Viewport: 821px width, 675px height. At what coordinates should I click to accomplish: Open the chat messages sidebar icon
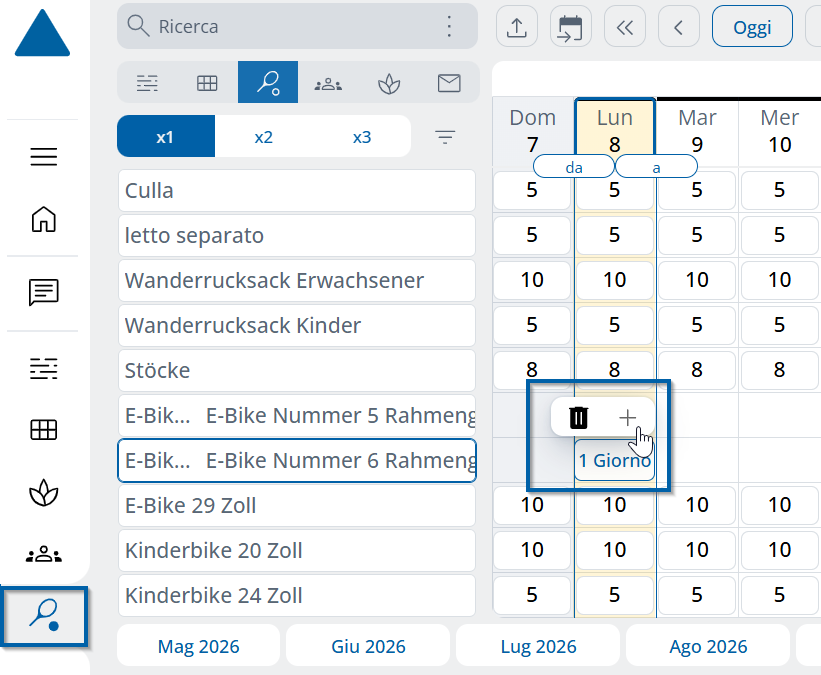tap(43, 292)
